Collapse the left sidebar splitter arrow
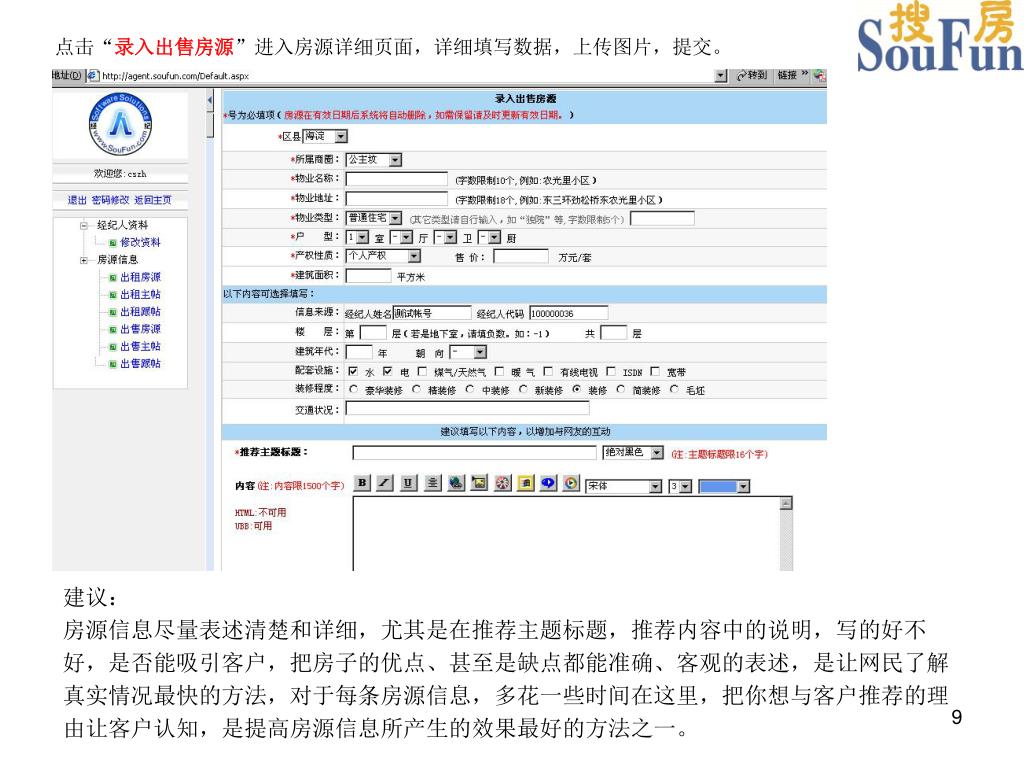1024x768 pixels. pyautogui.click(x=210, y=101)
